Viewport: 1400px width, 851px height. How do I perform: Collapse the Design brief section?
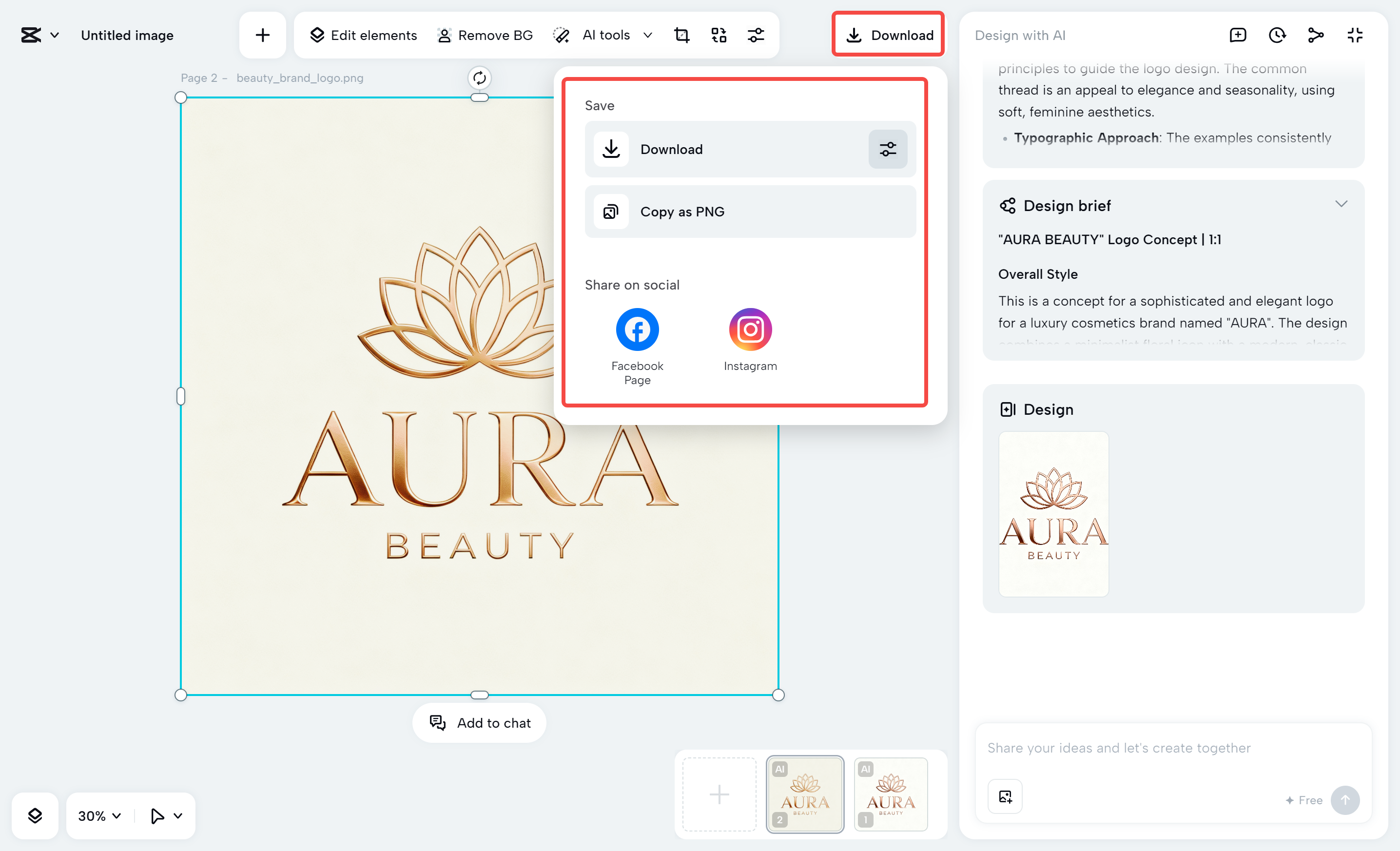click(x=1341, y=205)
